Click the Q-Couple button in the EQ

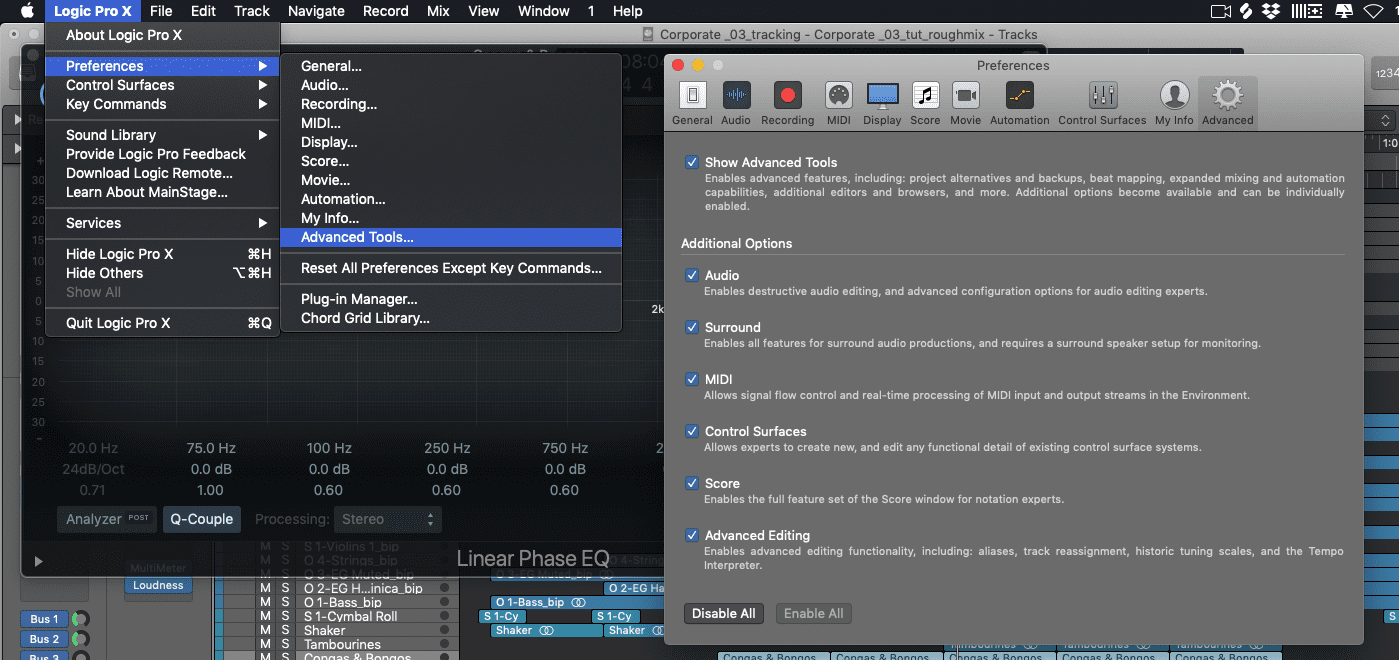coord(201,519)
